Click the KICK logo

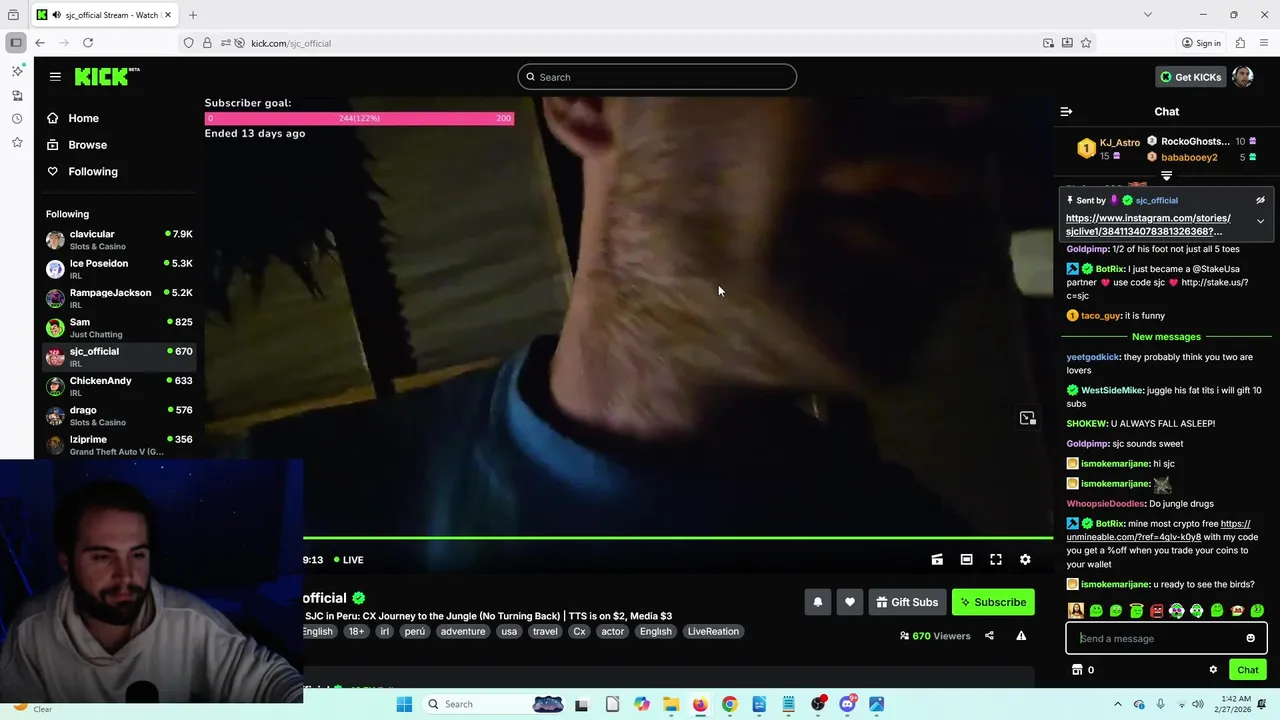pyautogui.click(x=106, y=76)
